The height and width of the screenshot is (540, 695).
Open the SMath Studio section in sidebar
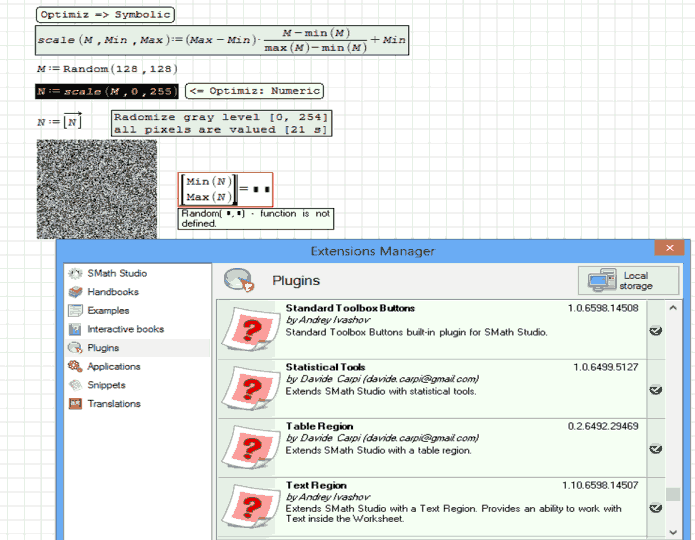point(115,273)
